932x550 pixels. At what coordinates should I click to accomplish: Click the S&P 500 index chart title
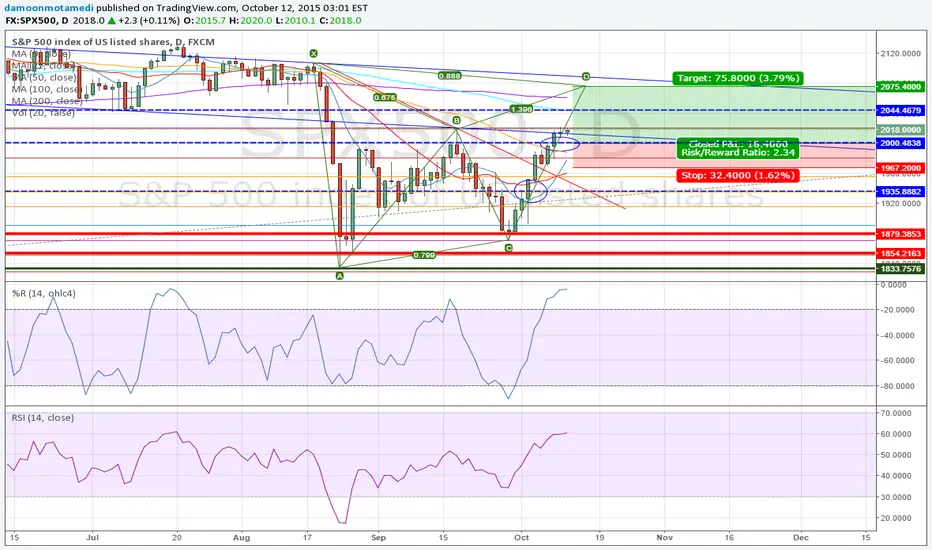click(x=113, y=42)
